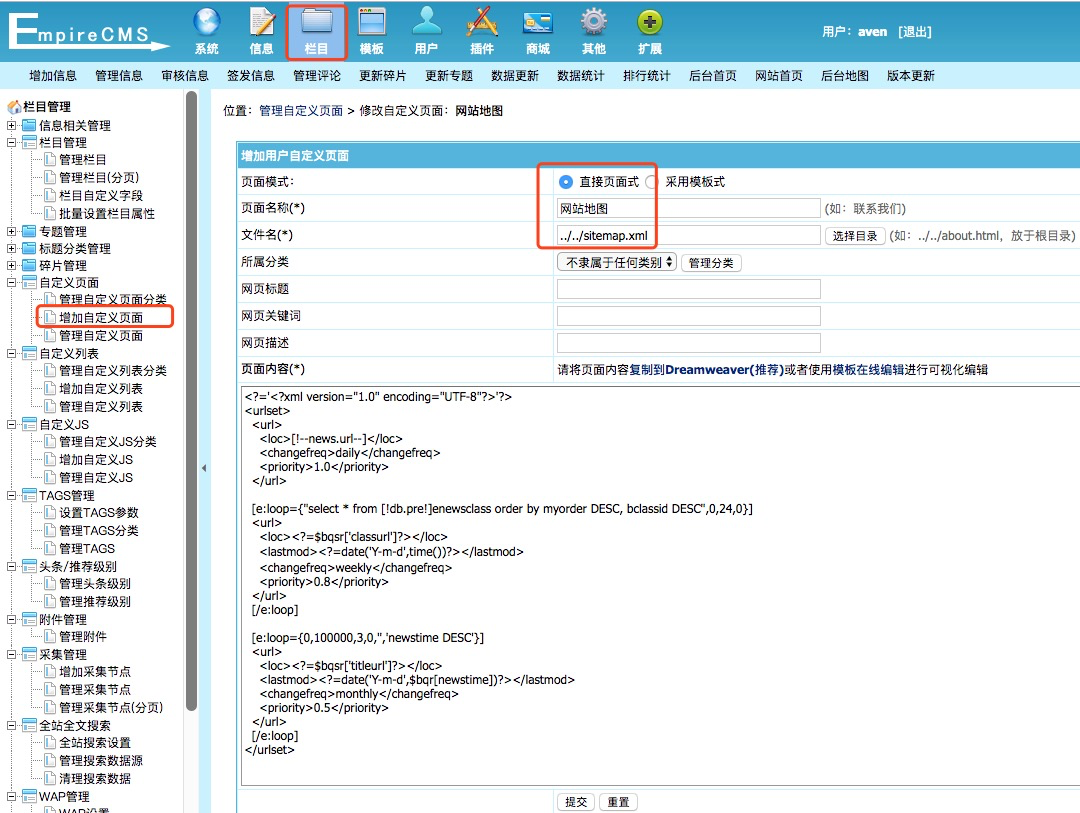The image size is (1080, 813).
Task: Open the 模板 (Template) manager icon
Action: tap(372, 30)
